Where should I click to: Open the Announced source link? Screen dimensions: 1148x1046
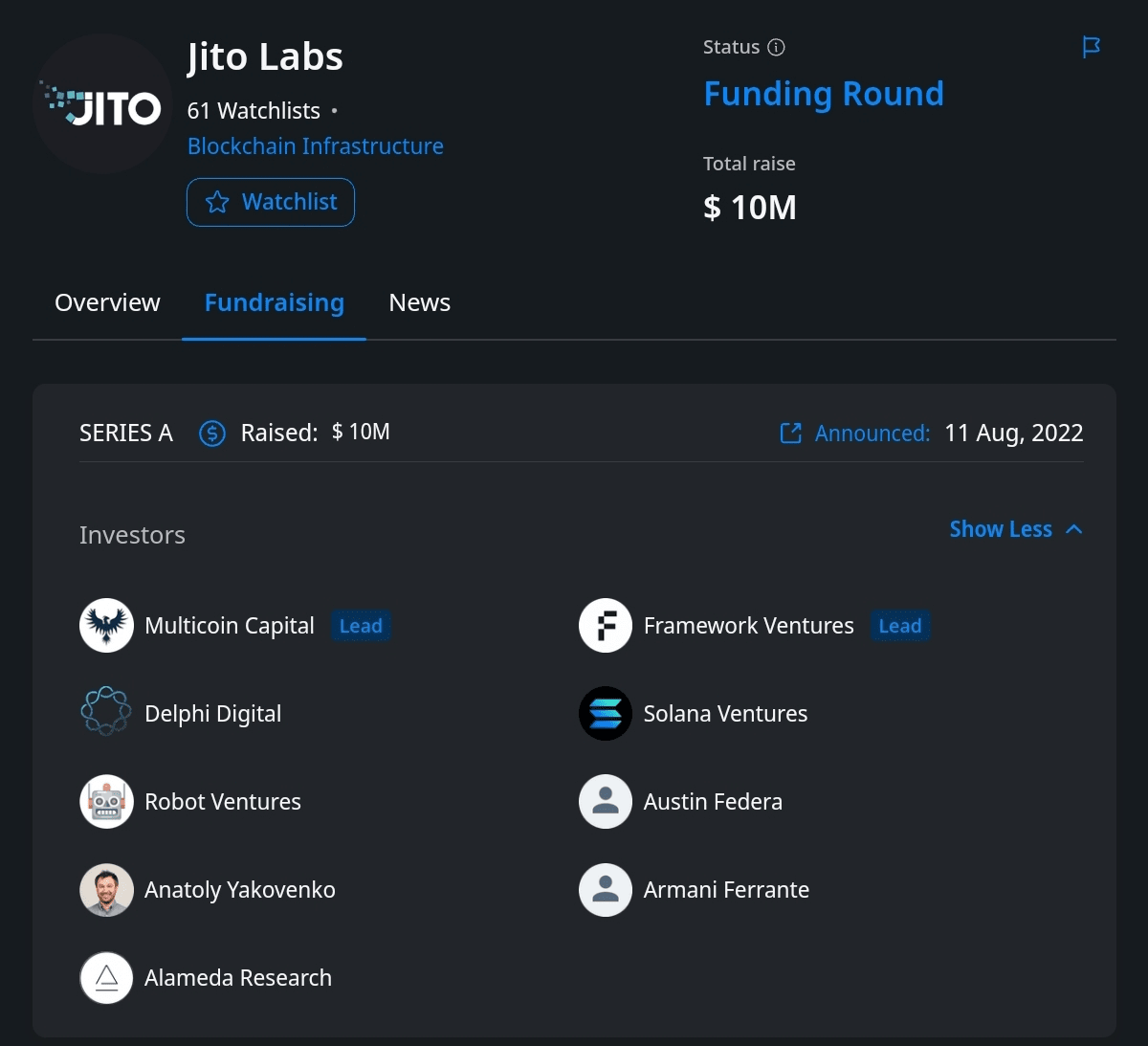point(856,434)
